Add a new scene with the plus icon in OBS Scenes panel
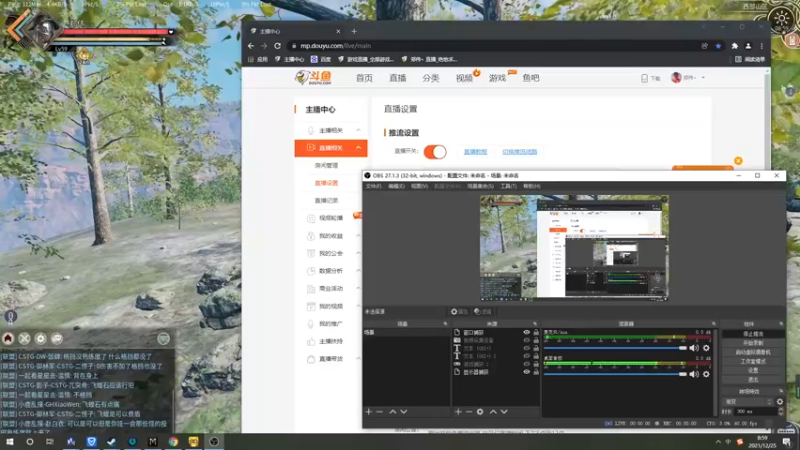The width and height of the screenshot is (800, 450). click(368, 412)
